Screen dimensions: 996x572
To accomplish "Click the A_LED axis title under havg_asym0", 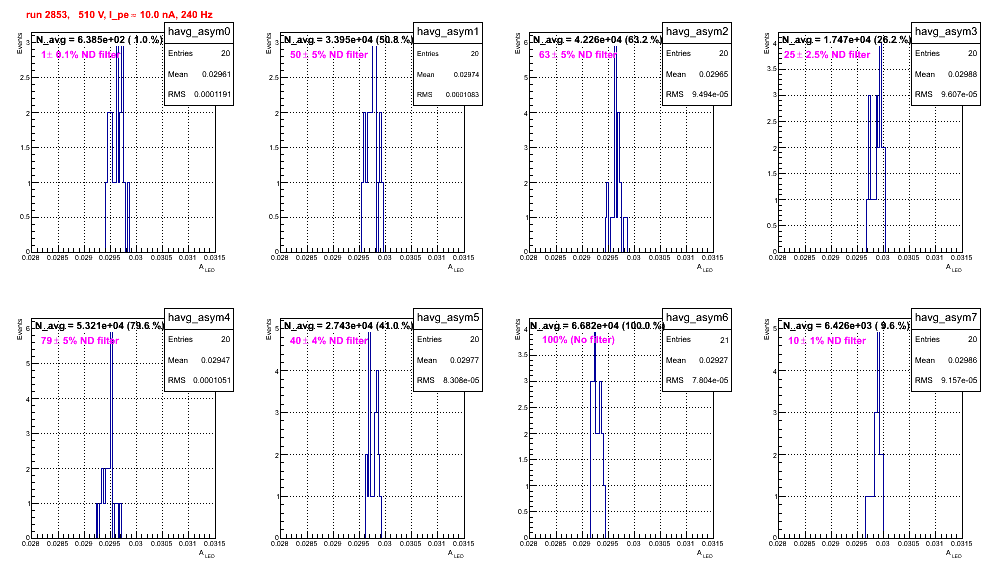I will click(207, 268).
